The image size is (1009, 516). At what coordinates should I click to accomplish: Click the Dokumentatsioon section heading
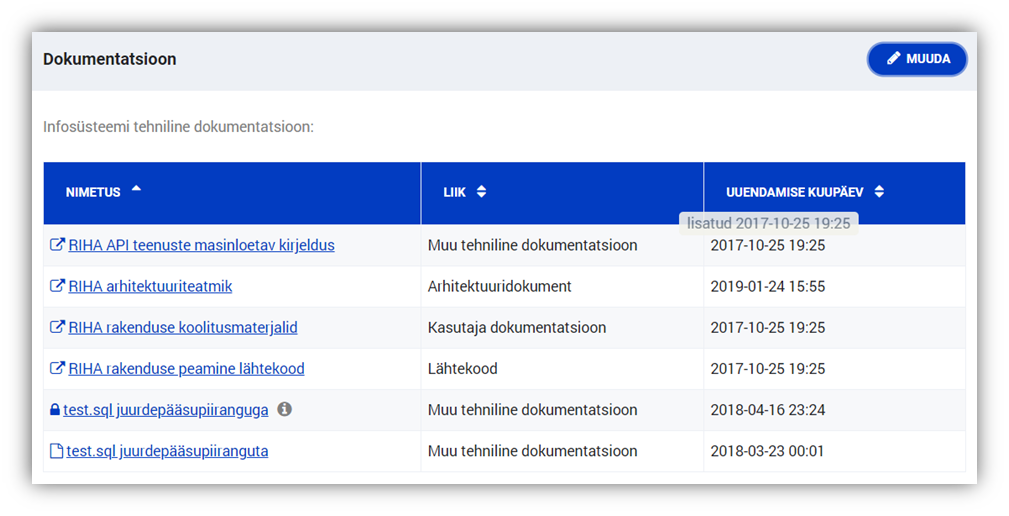(x=110, y=59)
